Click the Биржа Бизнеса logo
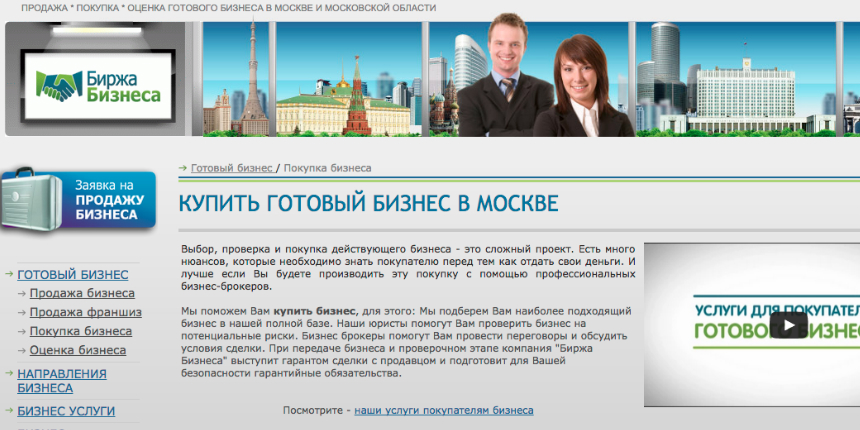 coord(99,86)
